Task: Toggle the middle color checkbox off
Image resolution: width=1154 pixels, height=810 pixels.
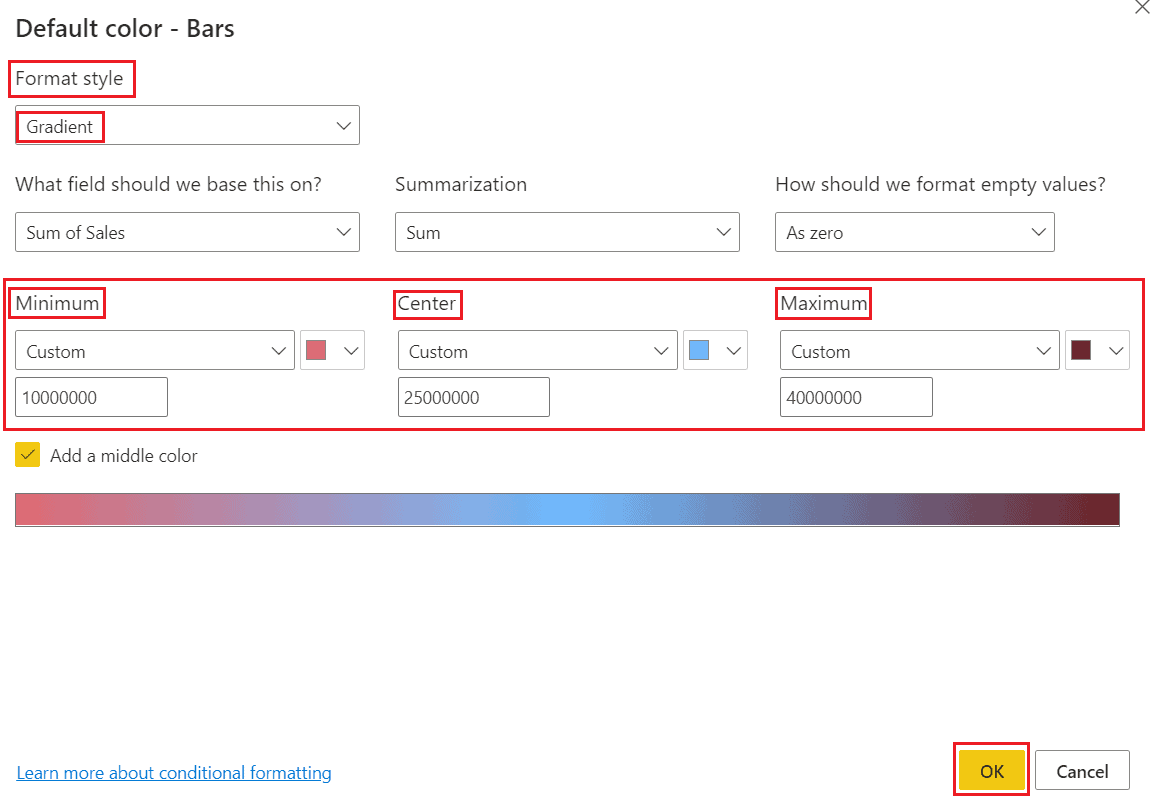Action: (27, 454)
